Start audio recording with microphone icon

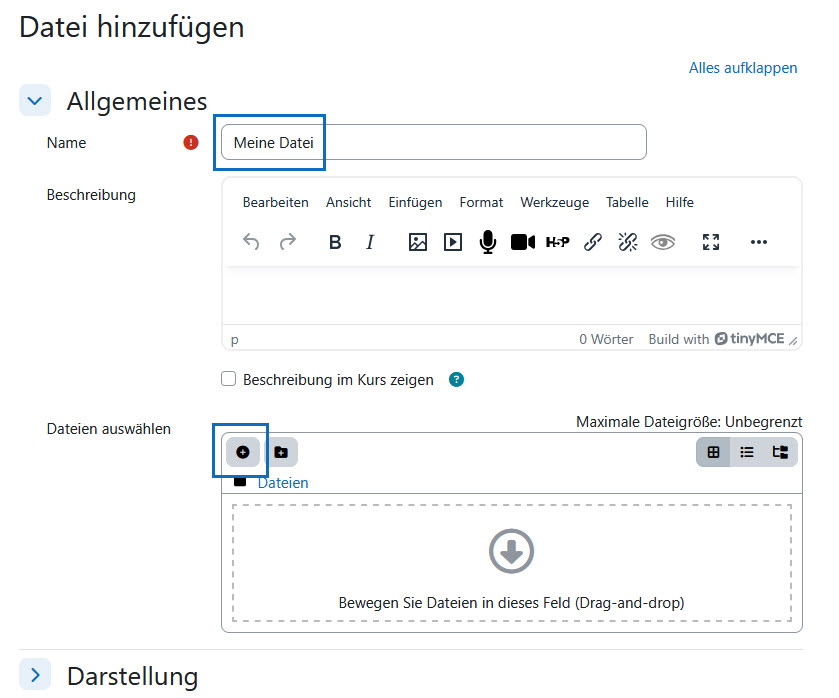point(487,242)
